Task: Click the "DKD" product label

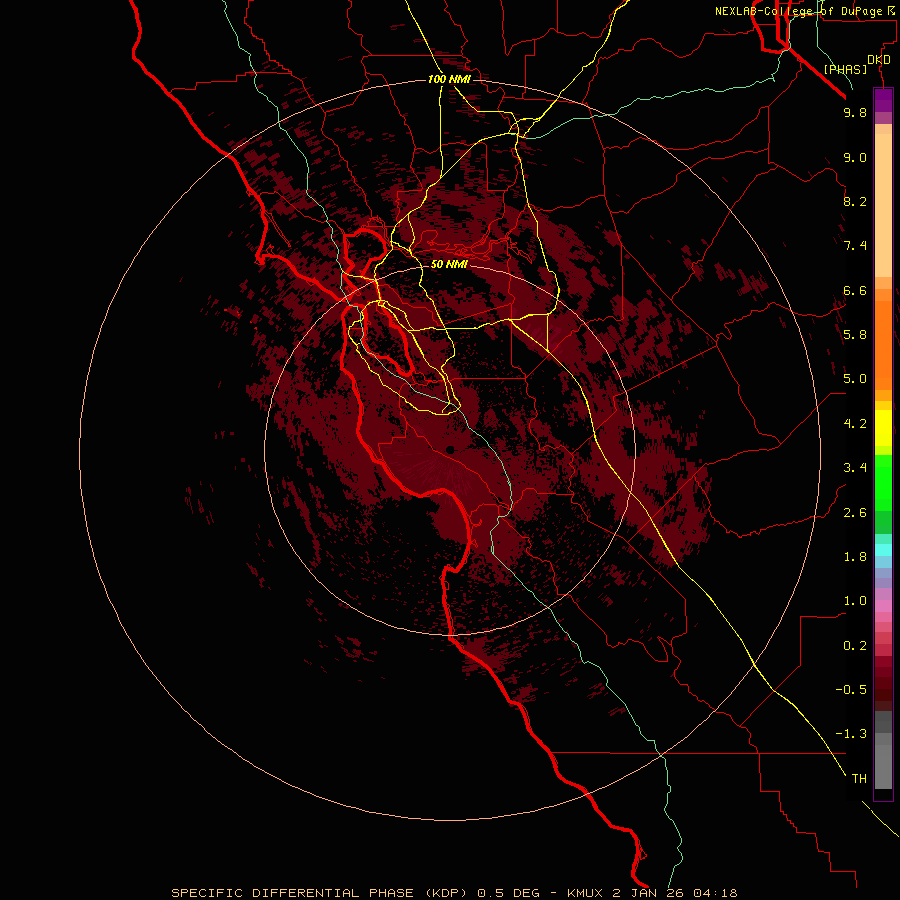Action: (879, 60)
